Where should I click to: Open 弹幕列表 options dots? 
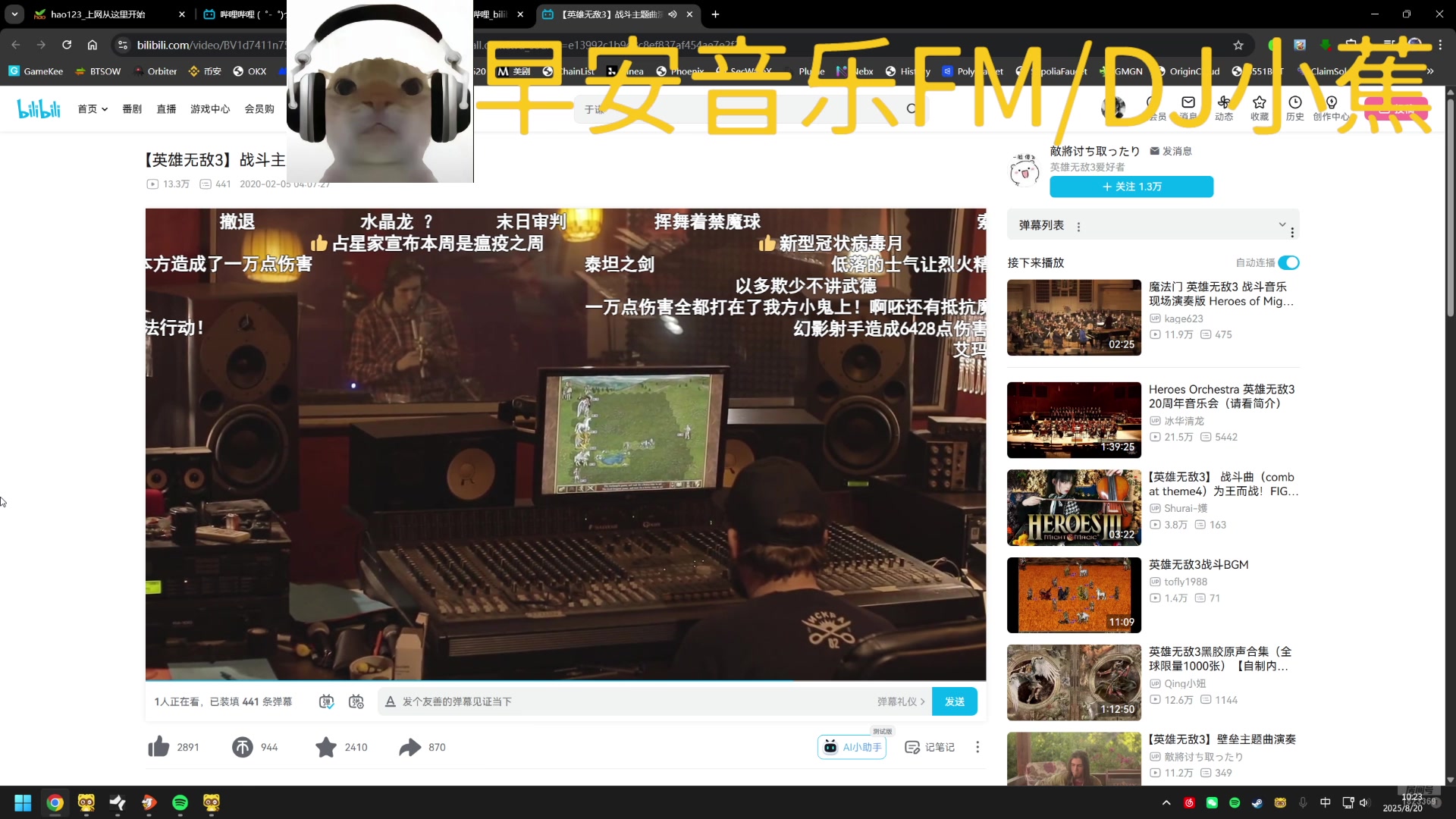coord(1078,226)
